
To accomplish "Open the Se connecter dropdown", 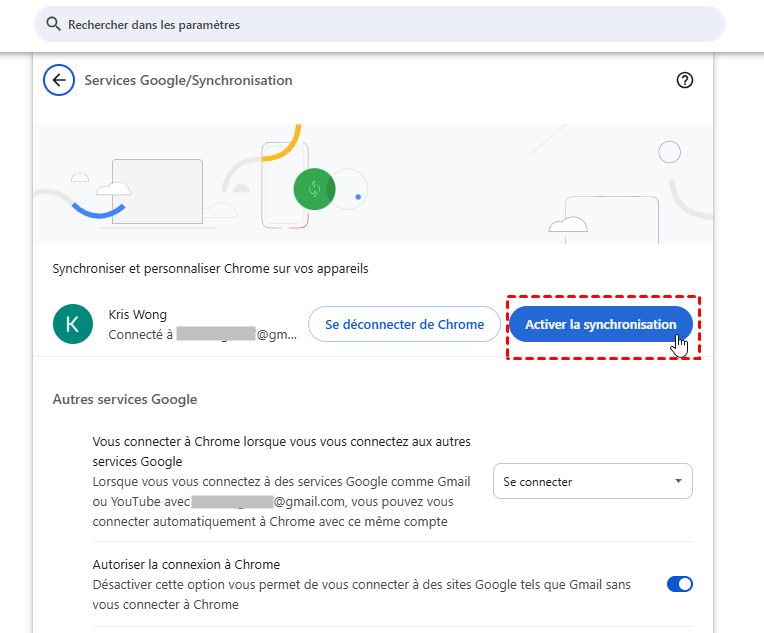I will point(592,481).
